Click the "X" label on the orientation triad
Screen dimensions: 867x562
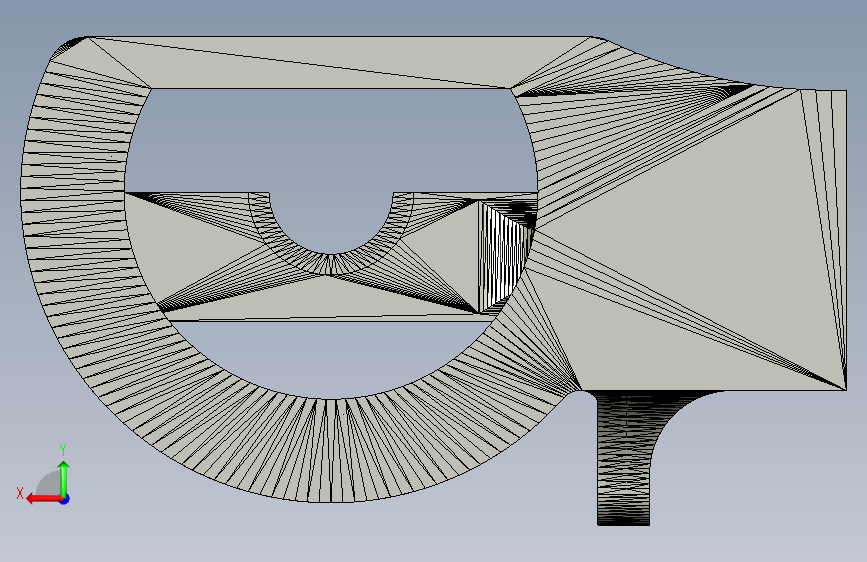click(x=20, y=493)
